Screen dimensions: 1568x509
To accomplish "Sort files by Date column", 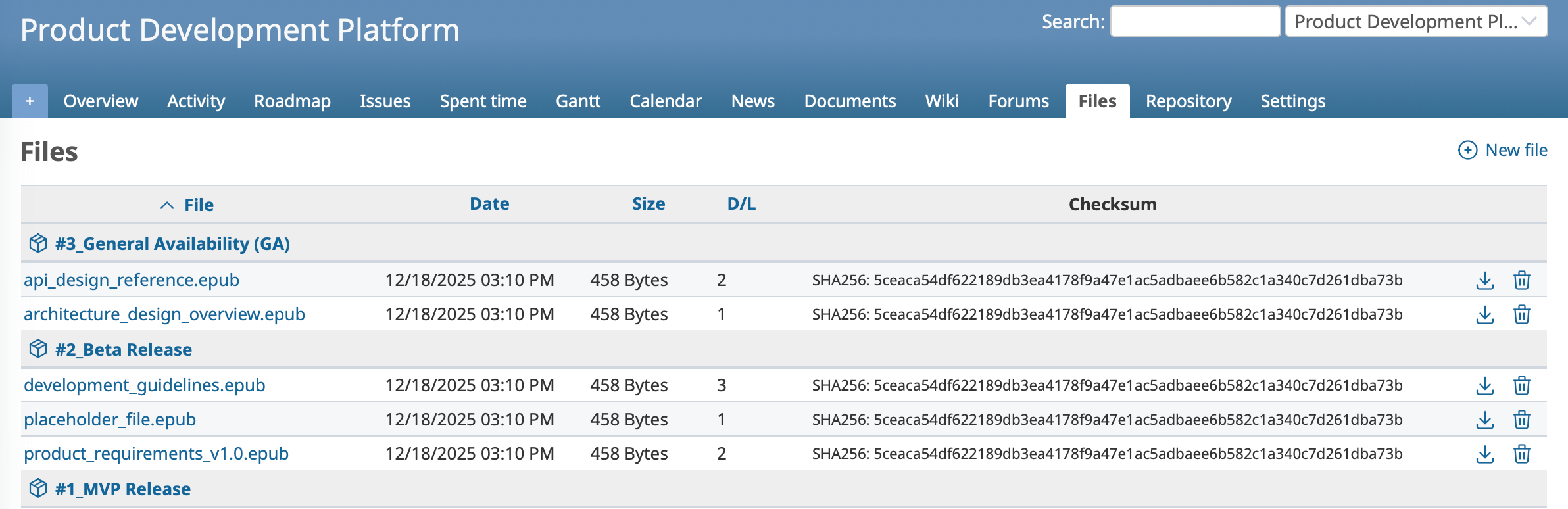I will pos(489,204).
